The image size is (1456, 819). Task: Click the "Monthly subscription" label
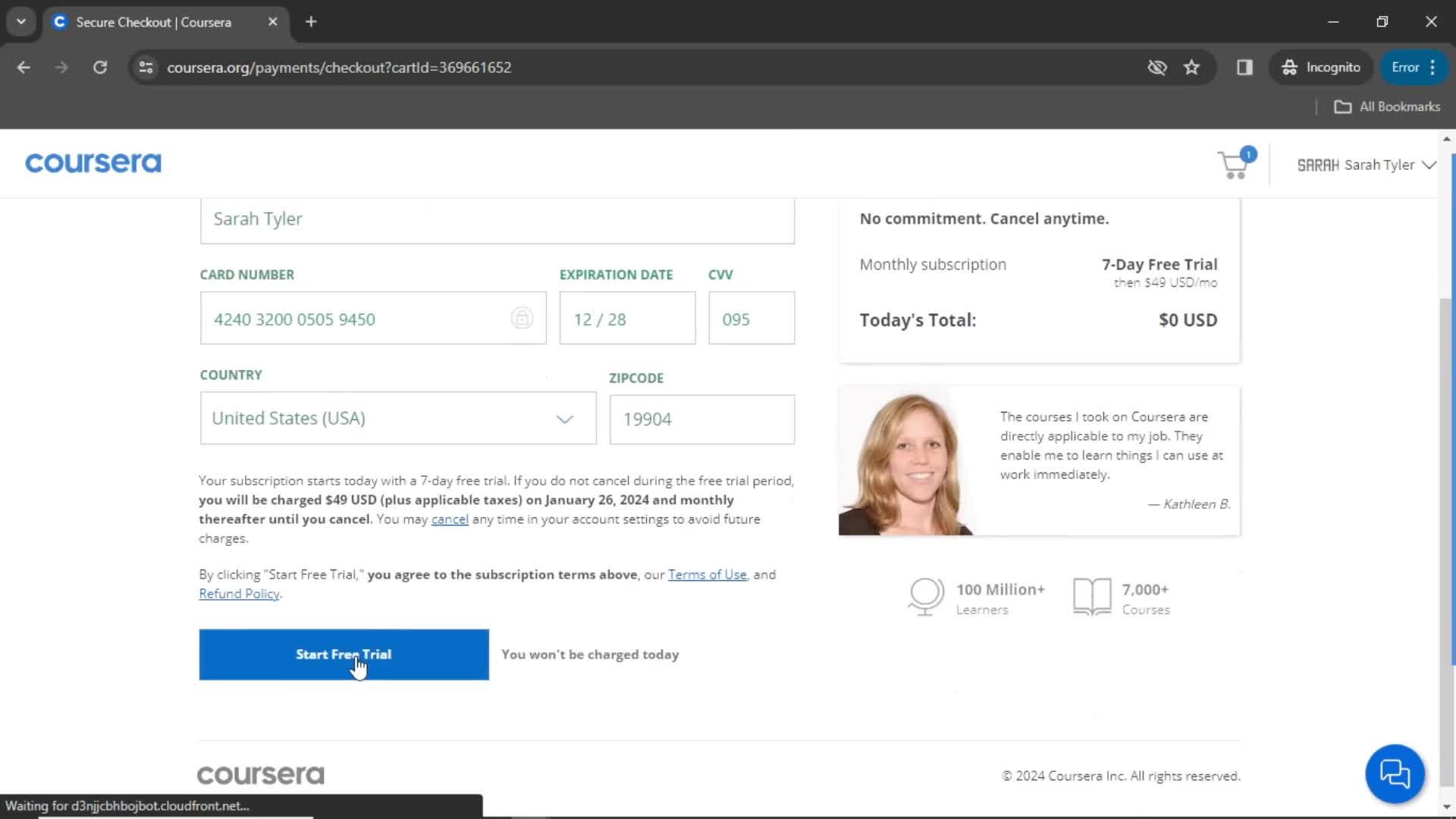933,264
